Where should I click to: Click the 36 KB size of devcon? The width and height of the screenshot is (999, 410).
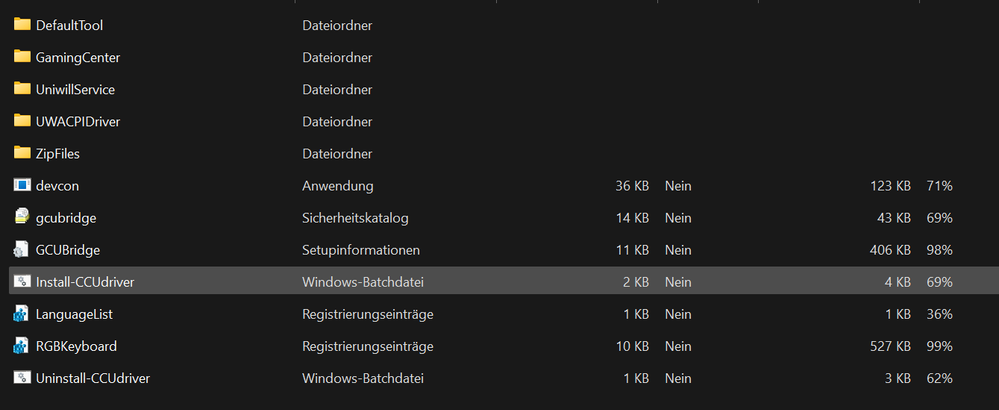pos(632,185)
